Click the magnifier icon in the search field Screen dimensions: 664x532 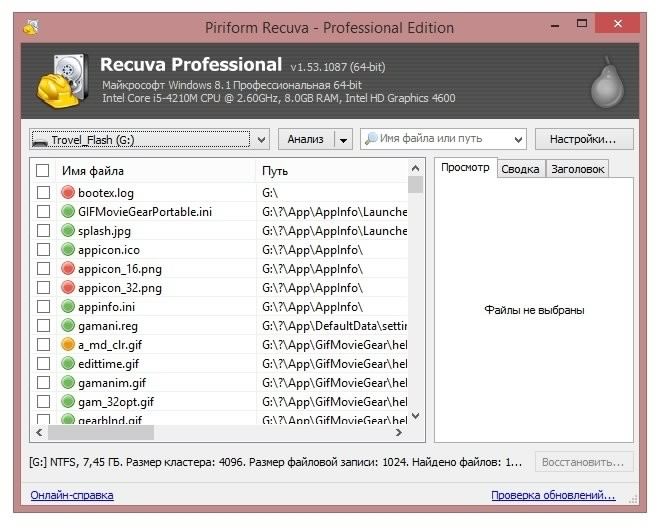pyautogui.click(x=371, y=139)
